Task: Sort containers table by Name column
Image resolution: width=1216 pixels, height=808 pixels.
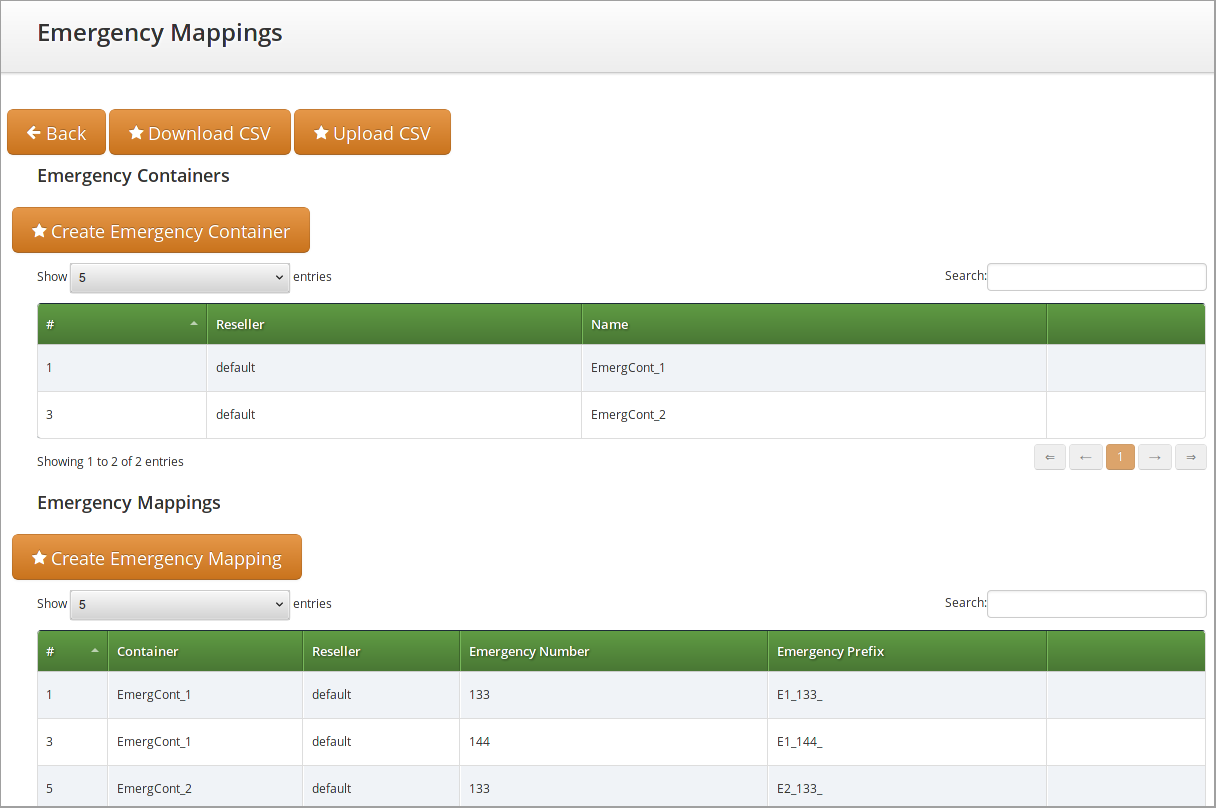Action: point(813,324)
